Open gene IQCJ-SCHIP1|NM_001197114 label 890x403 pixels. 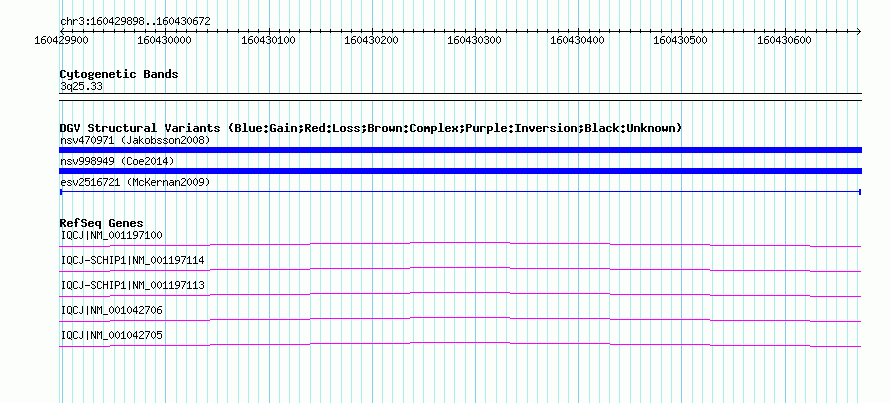click(132, 261)
